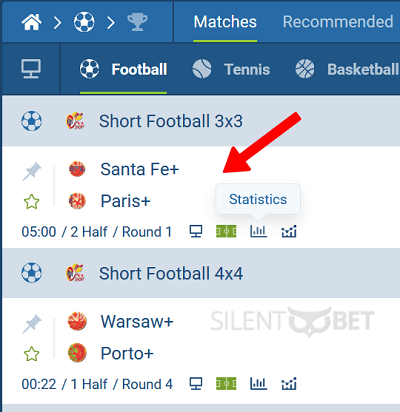Image resolution: width=400 pixels, height=412 pixels.
Task: Show pitch view for Santa Fe+ vs Paris+
Action: [x=226, y=231]
